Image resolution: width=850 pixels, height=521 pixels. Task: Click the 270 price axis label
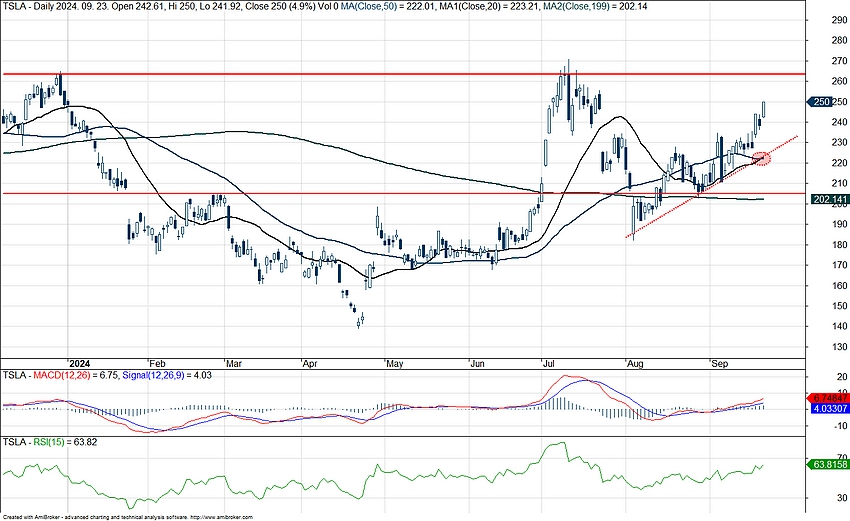pyautogui.click(x=839, y=61)
